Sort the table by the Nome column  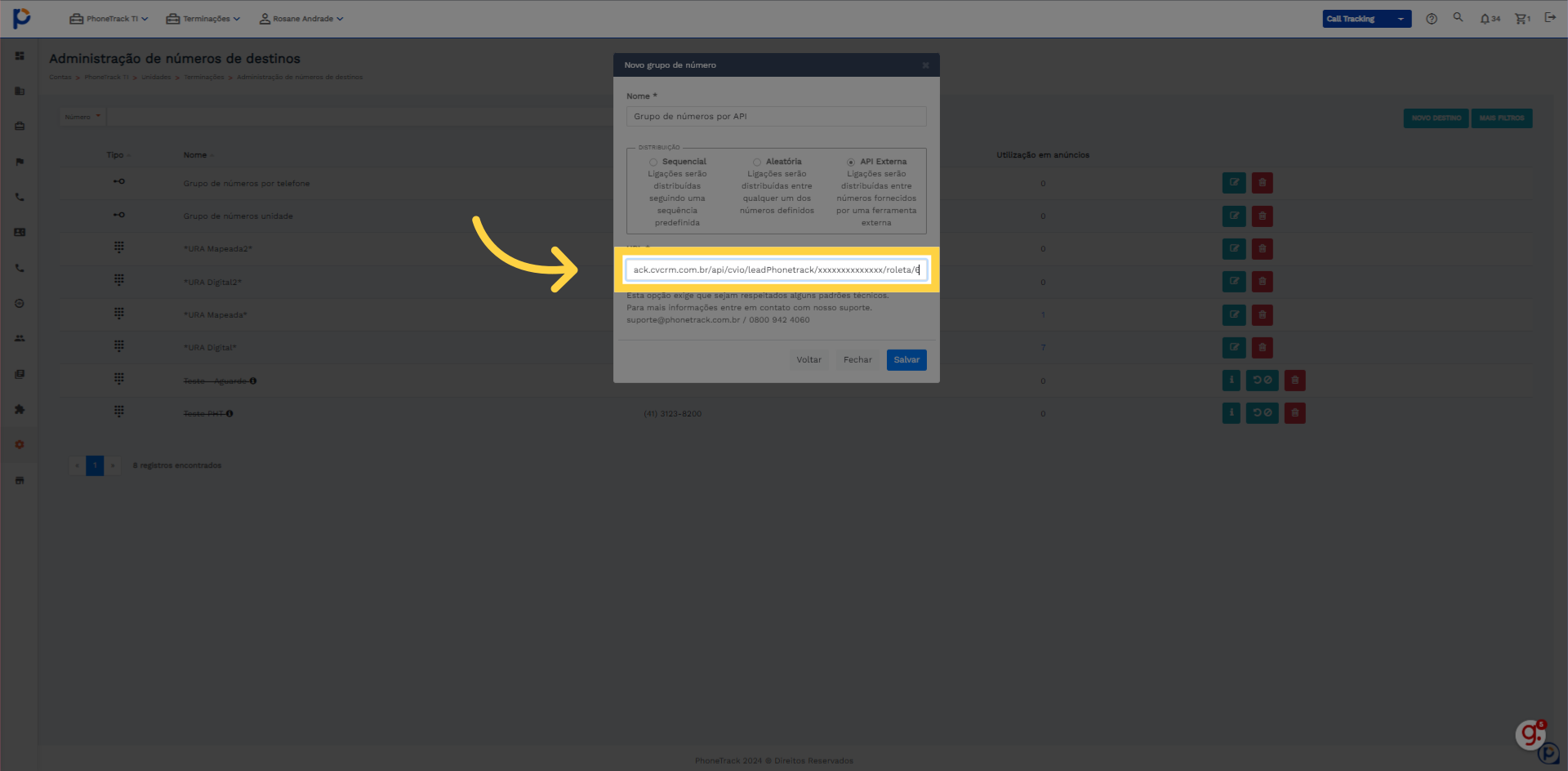click(198, 155)
